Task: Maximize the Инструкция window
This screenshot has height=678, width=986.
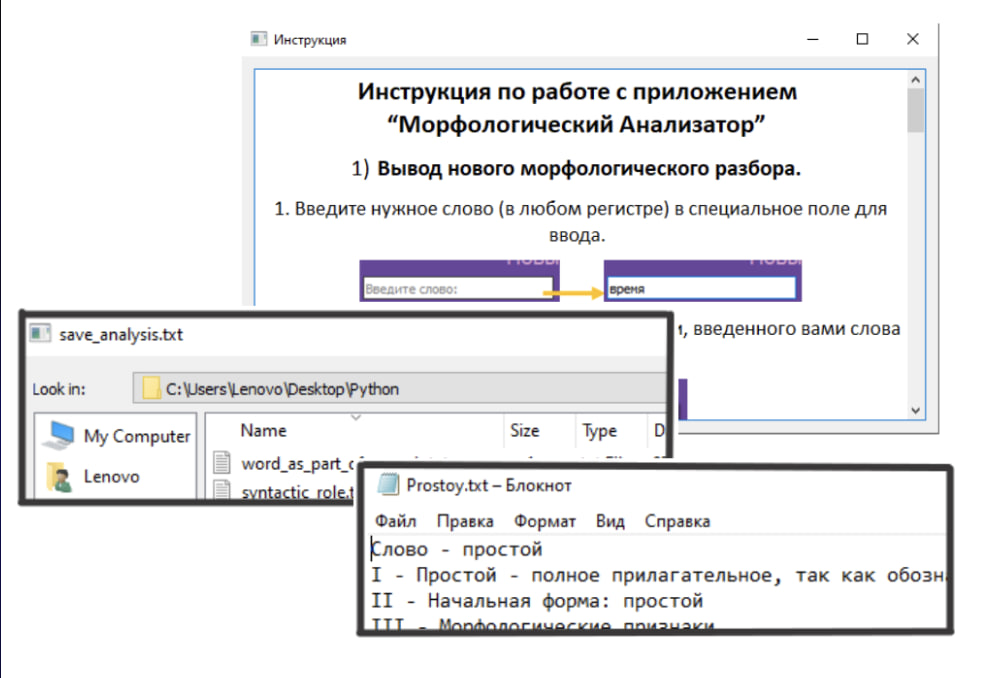Action: click(862, 39)
